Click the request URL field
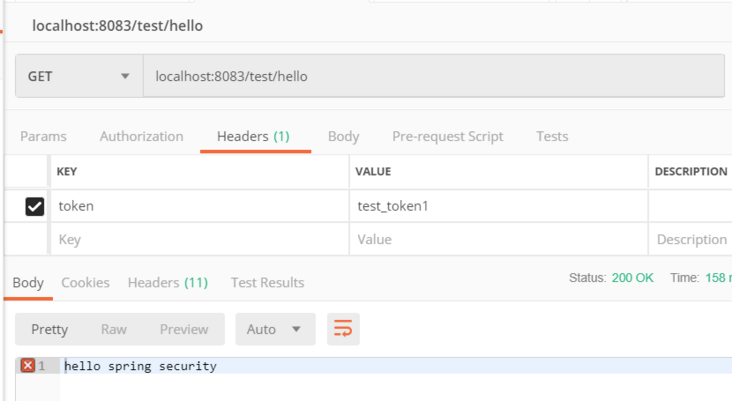The width and height of the screenshot is (732, 401). click(433, 76)
